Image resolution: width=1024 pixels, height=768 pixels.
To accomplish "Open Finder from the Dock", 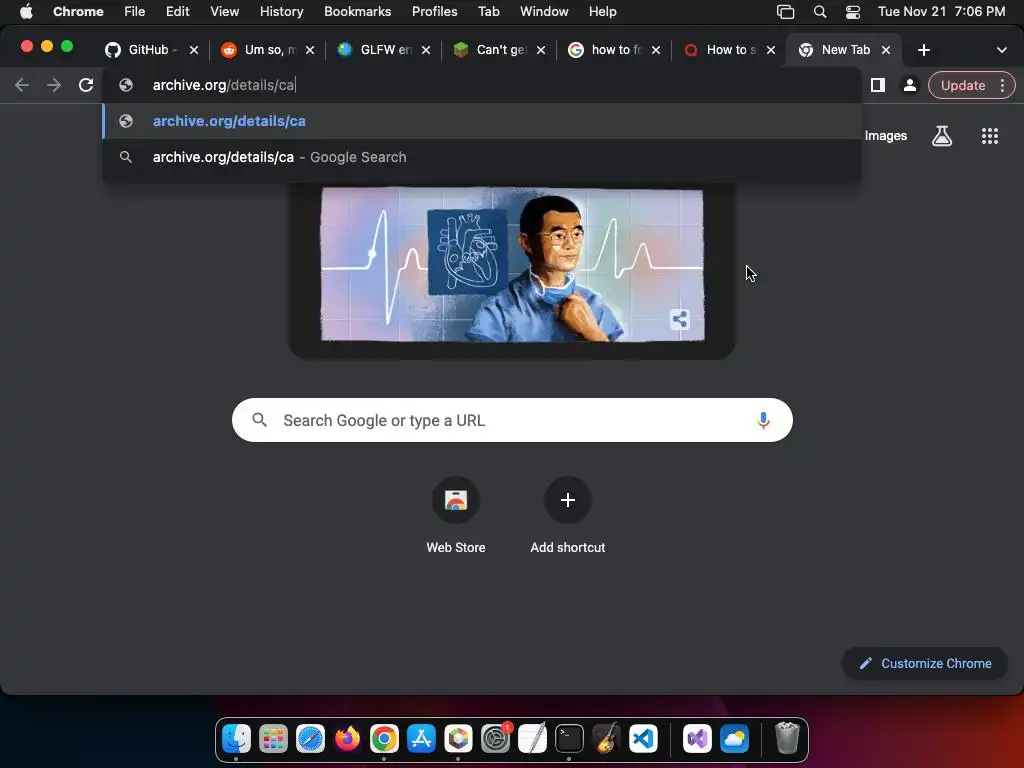I will [236, 739].
